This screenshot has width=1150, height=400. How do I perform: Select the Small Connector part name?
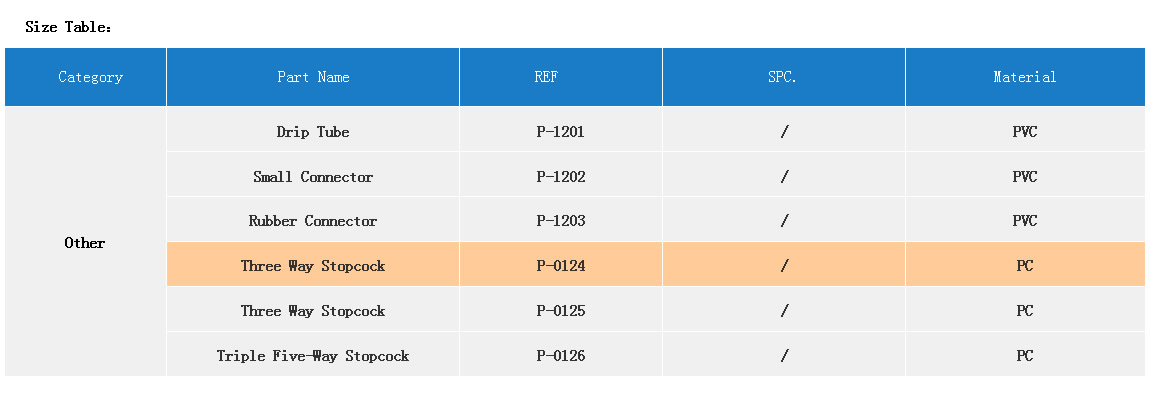tap(313, 177)
